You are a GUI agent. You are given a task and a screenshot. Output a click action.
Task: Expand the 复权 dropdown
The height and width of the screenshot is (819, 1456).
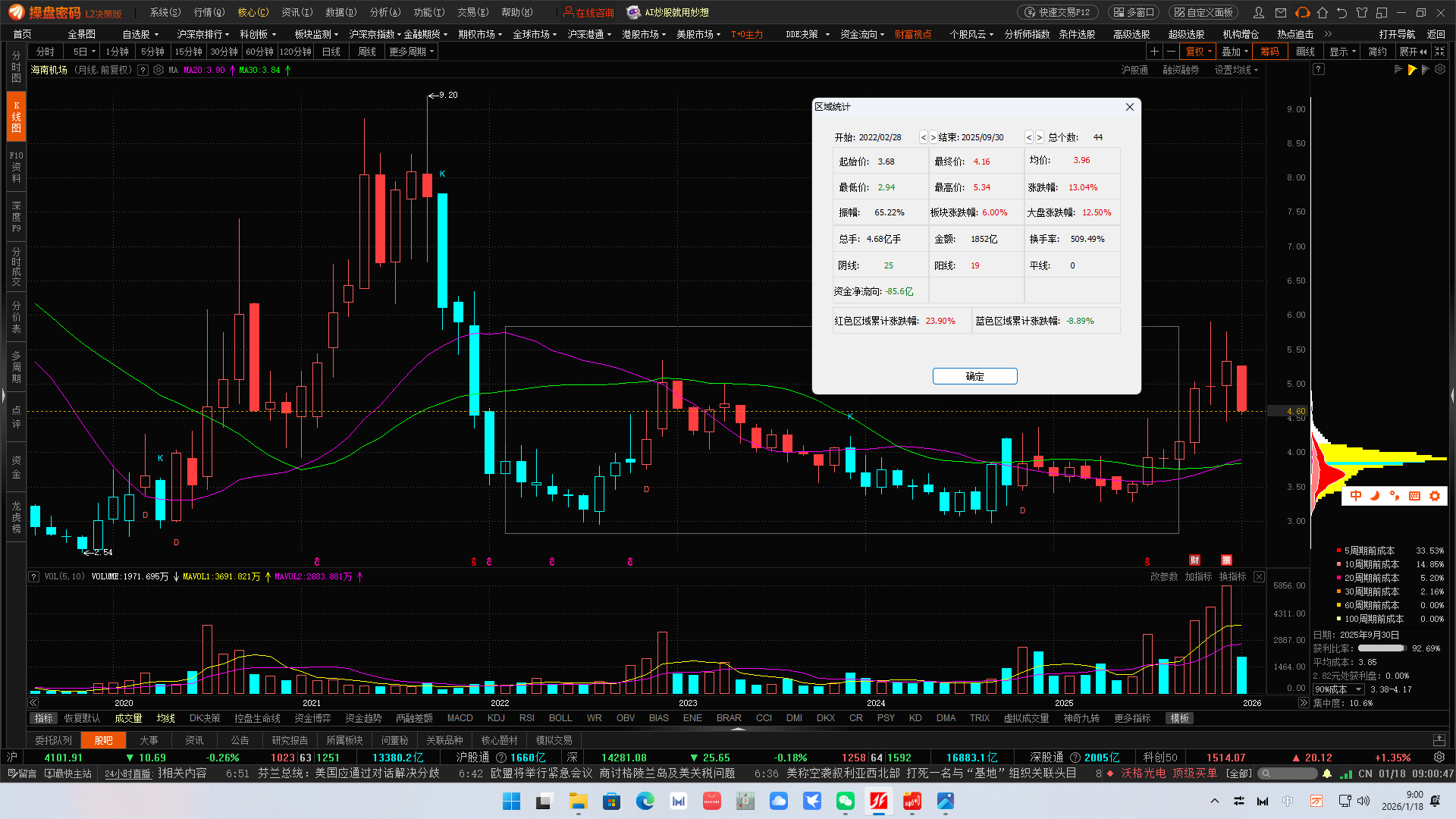[x=1199, y=52]
